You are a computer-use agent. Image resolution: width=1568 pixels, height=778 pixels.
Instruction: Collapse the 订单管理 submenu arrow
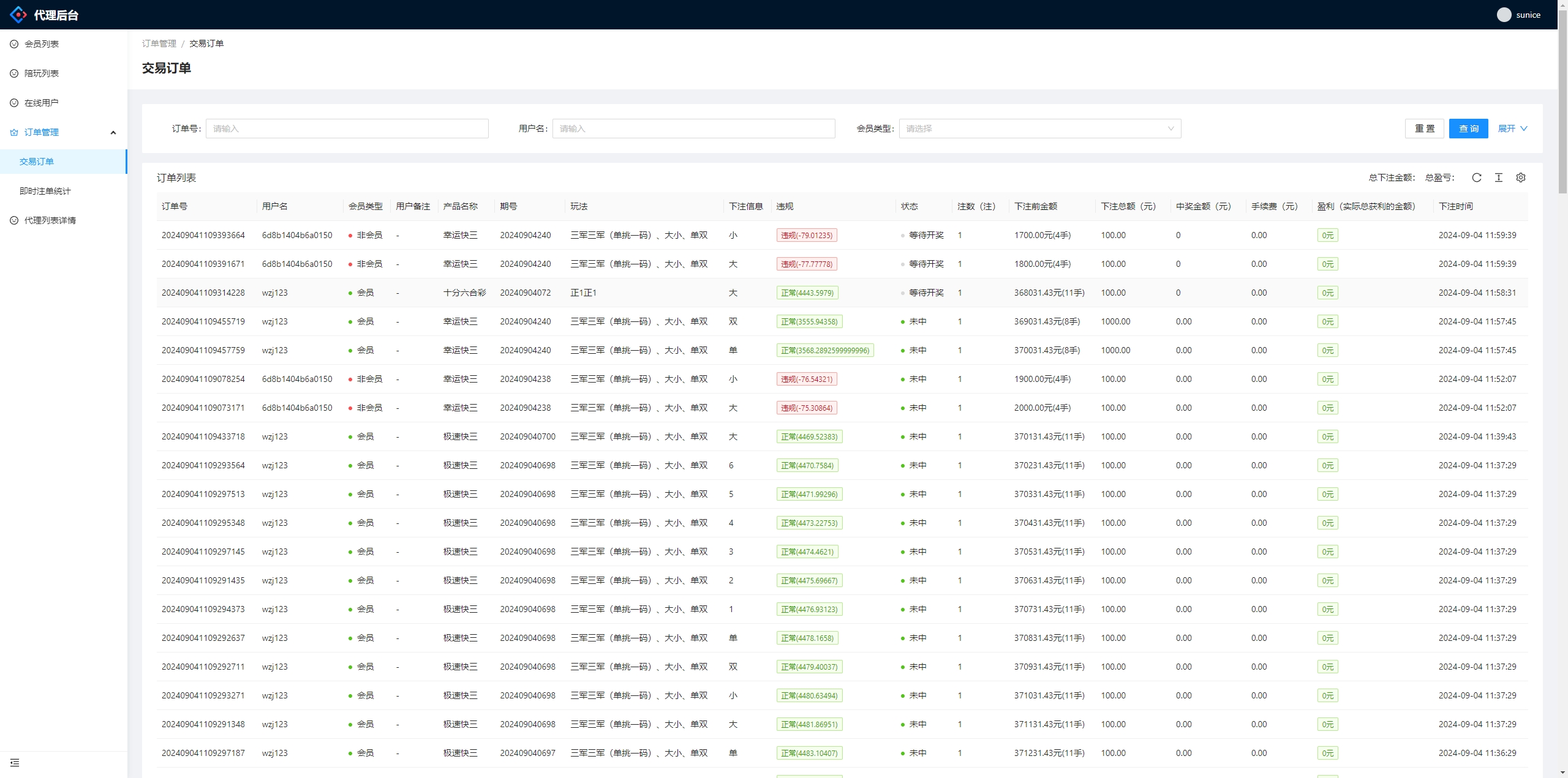pyautogui.click(x=113, y=132)
